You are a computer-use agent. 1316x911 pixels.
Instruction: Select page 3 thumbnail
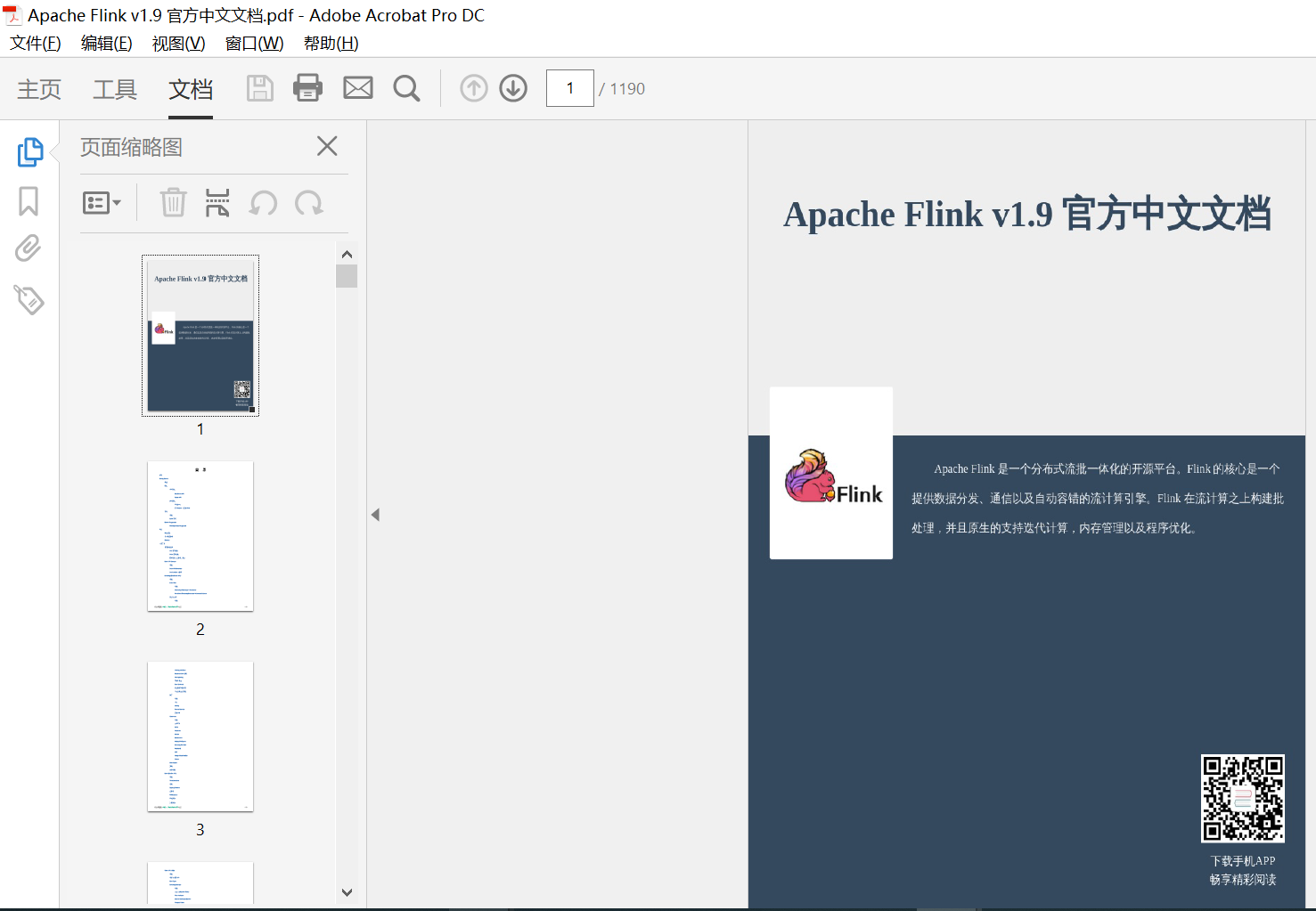(200, 736)
